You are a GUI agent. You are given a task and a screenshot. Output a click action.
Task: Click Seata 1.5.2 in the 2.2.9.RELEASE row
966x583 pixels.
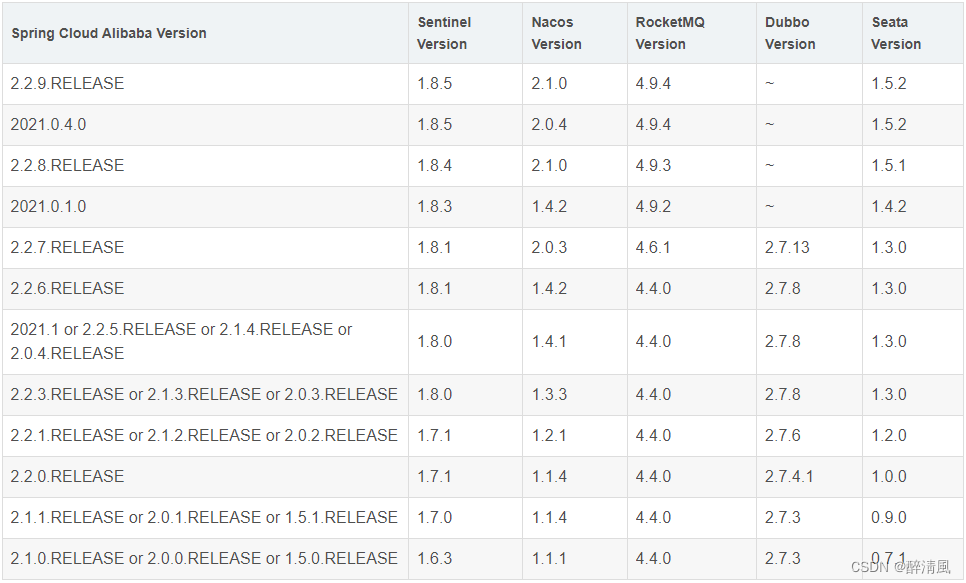(x=889, y=83)
